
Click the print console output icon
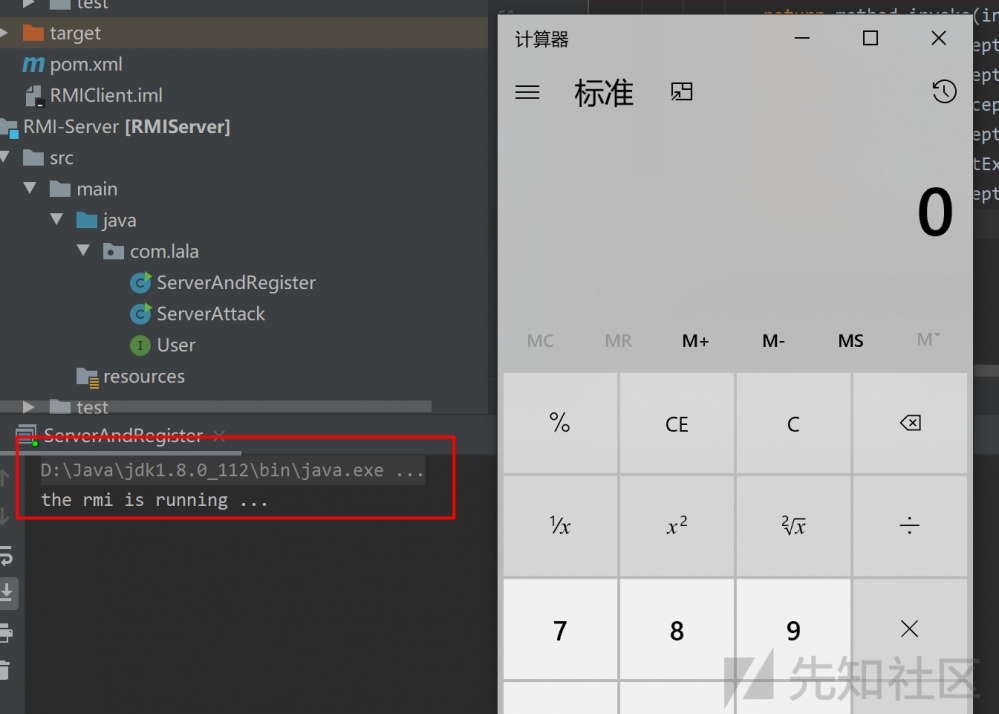6,632
